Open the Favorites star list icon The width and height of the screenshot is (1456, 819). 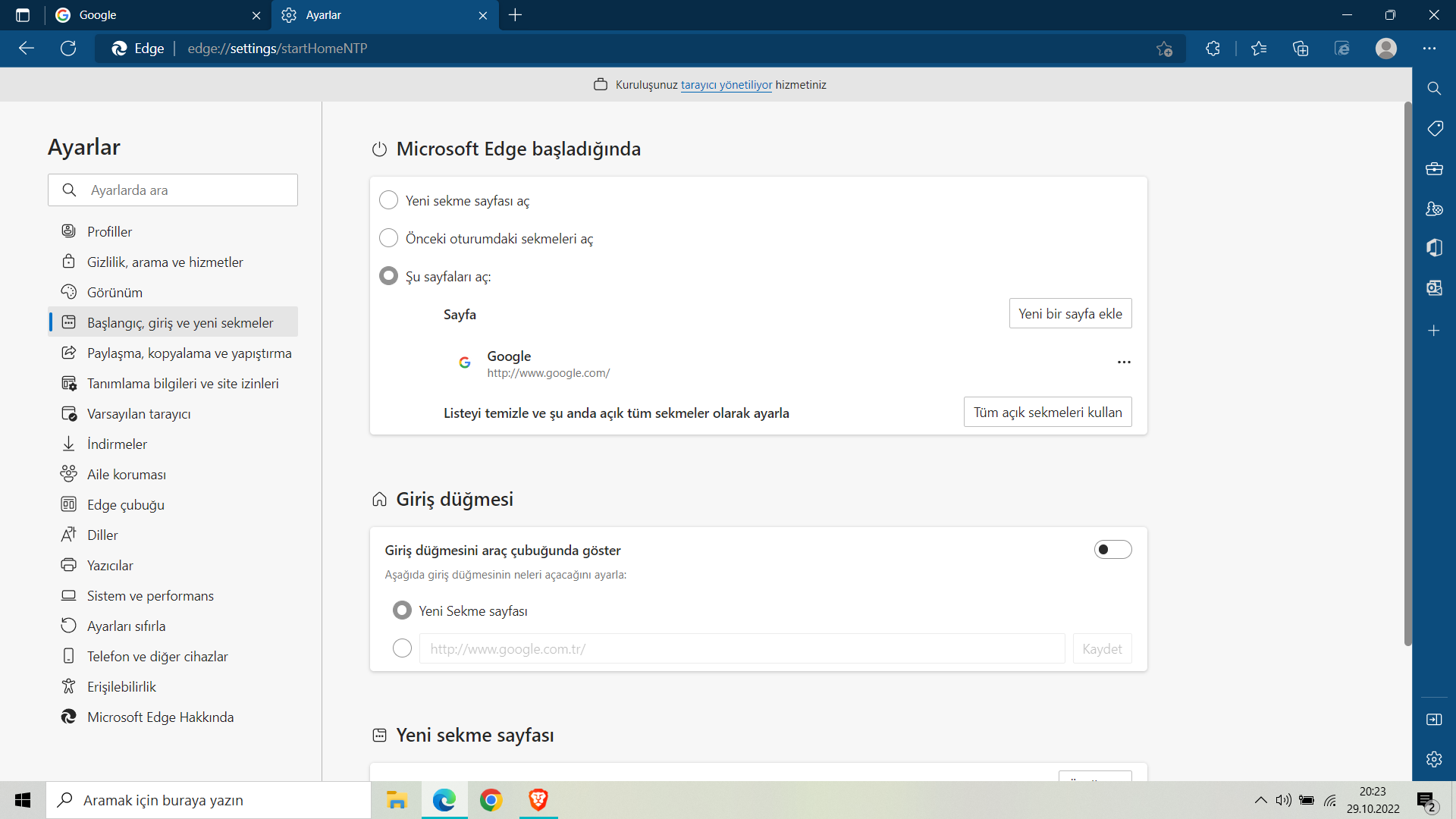click(x=1259, y=49)
